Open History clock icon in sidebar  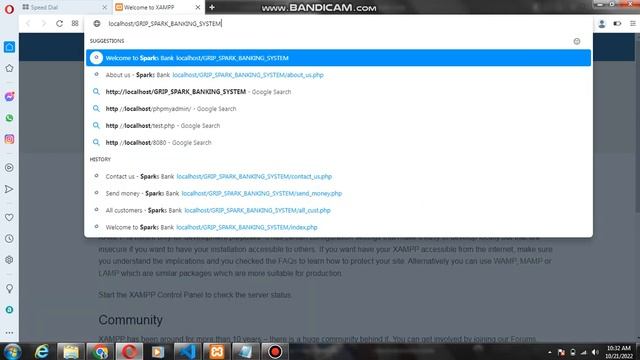[x=9, y=238]
